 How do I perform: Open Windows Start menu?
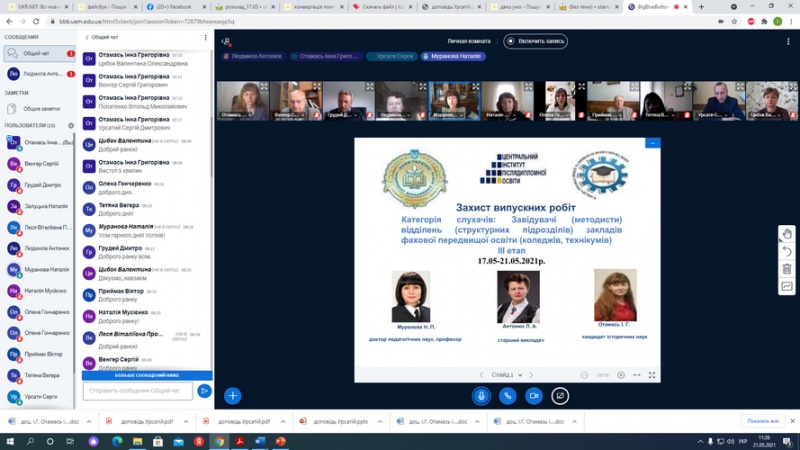pyautogui.click(x=10, y=441)
